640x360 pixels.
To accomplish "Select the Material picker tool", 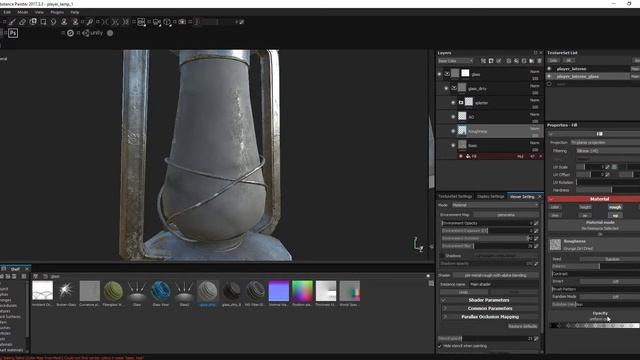I will click(89, 22).
